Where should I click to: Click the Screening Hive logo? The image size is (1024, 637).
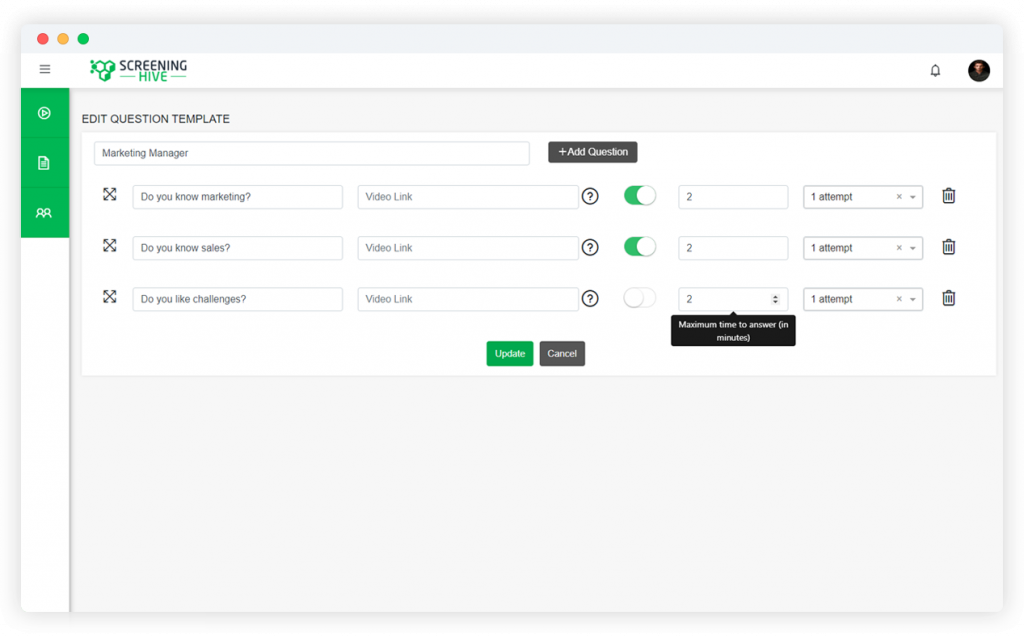click(x=137, y=70)
